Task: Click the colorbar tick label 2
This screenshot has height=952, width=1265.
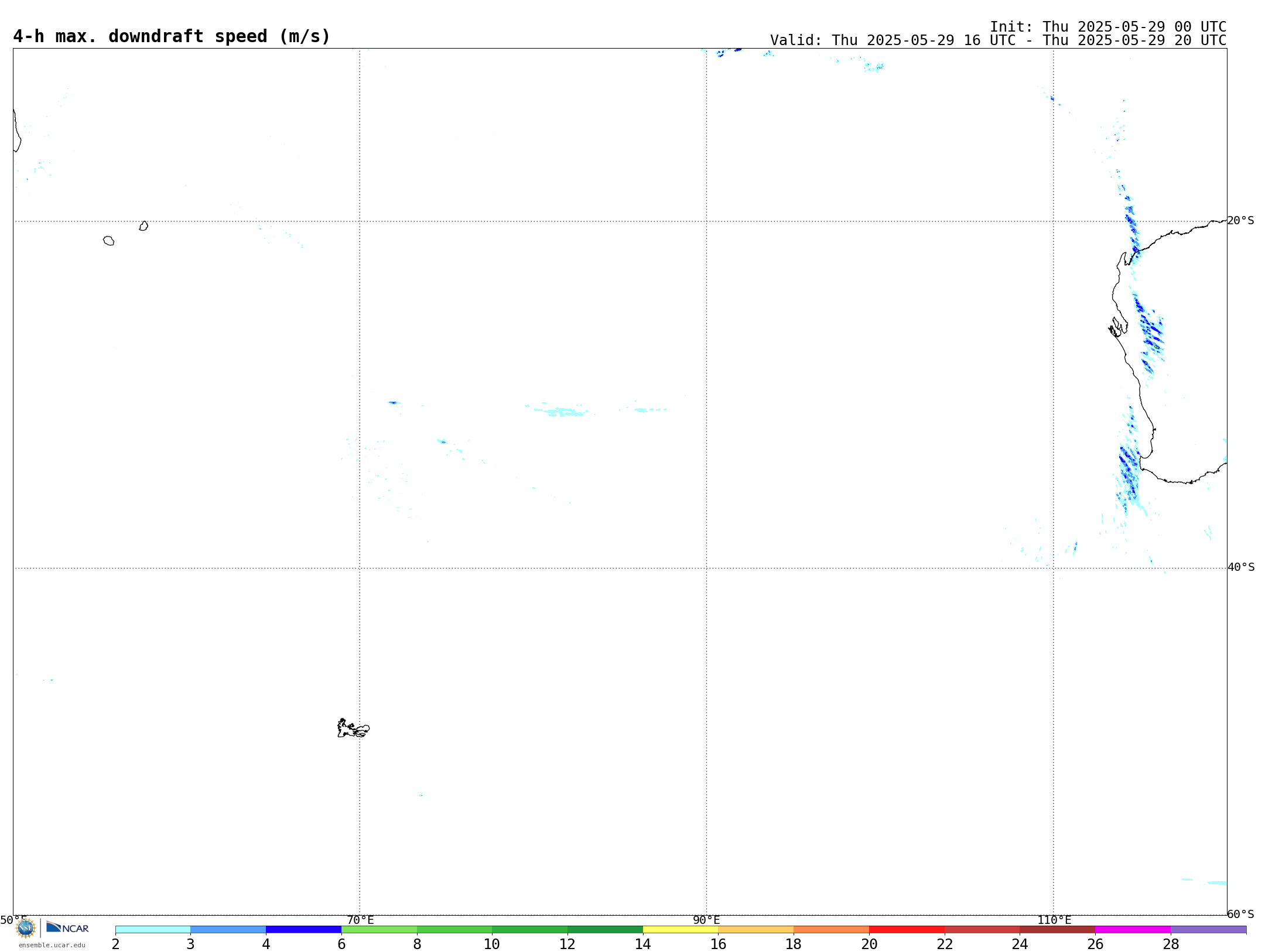Action: [115, 944]
